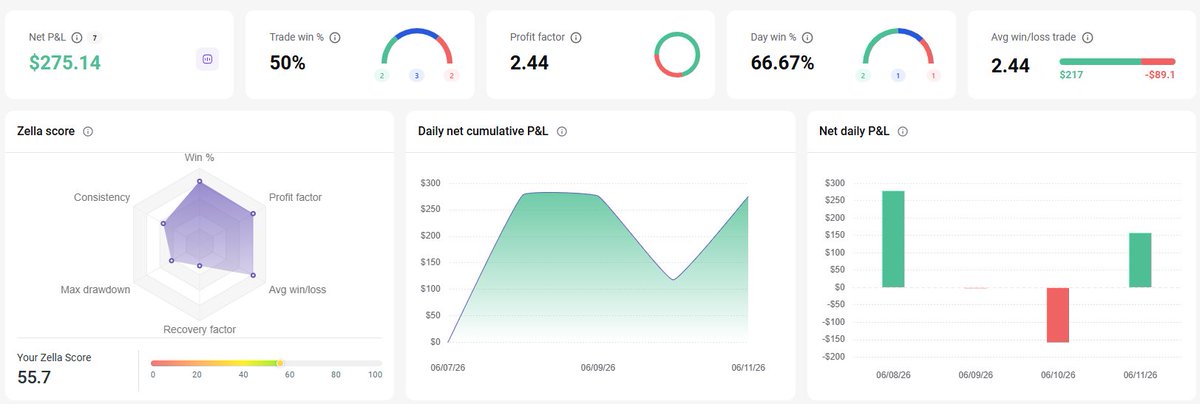Click the Zella score card title
Screen dimensions: 1200x404
tap(46, 131)
